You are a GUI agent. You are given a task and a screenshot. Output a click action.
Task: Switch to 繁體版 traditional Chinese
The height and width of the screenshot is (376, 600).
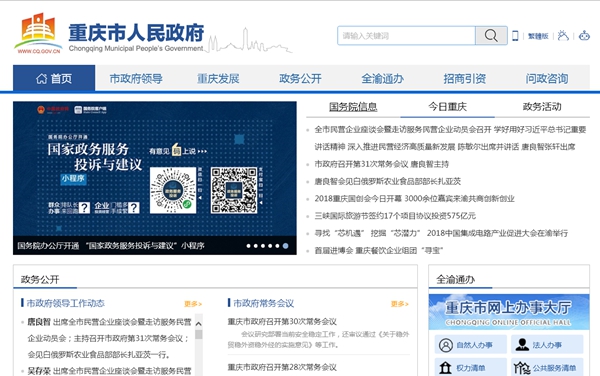(x=538, y=36)
